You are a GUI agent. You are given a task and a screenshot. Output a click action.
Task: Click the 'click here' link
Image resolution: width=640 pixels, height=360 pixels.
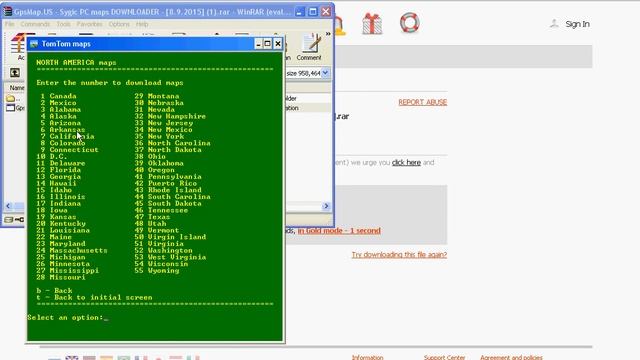coord(406,162)
